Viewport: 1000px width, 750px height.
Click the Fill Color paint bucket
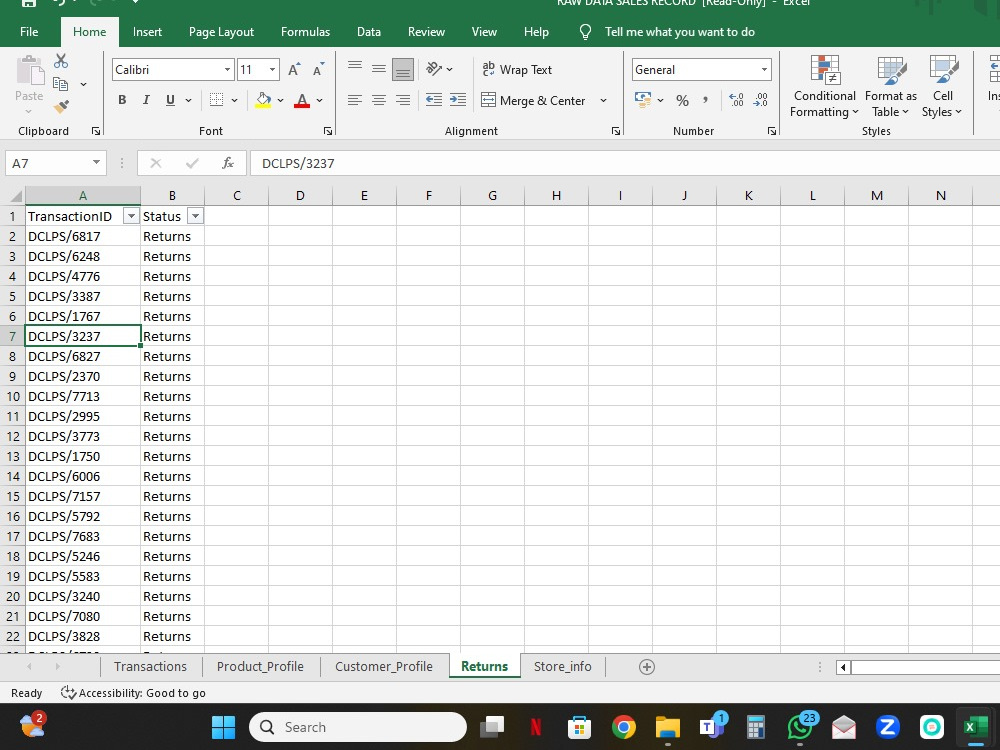click(x=263, y=100)
